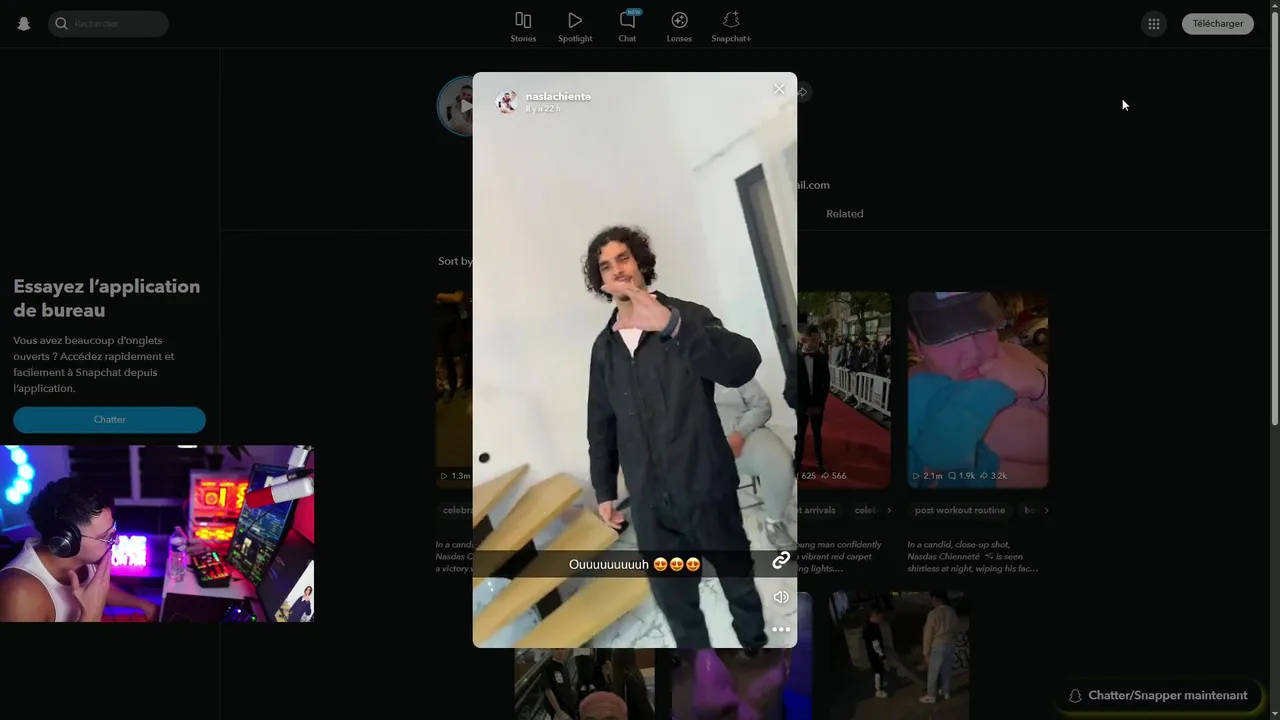Open Snapchat ghost logo home
Image resolution: width=1280 pixels, height=720 pixels.
[x=24, y=24]
